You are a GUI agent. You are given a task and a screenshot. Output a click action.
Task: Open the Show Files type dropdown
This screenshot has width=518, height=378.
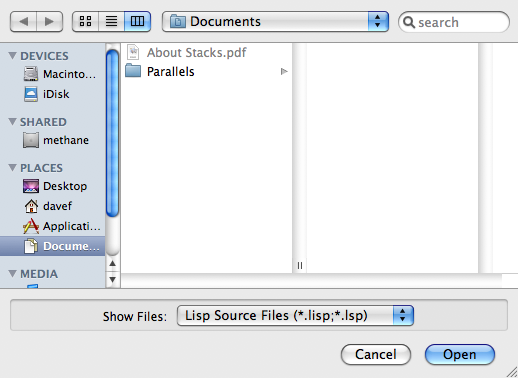click(x=295, y=315)
